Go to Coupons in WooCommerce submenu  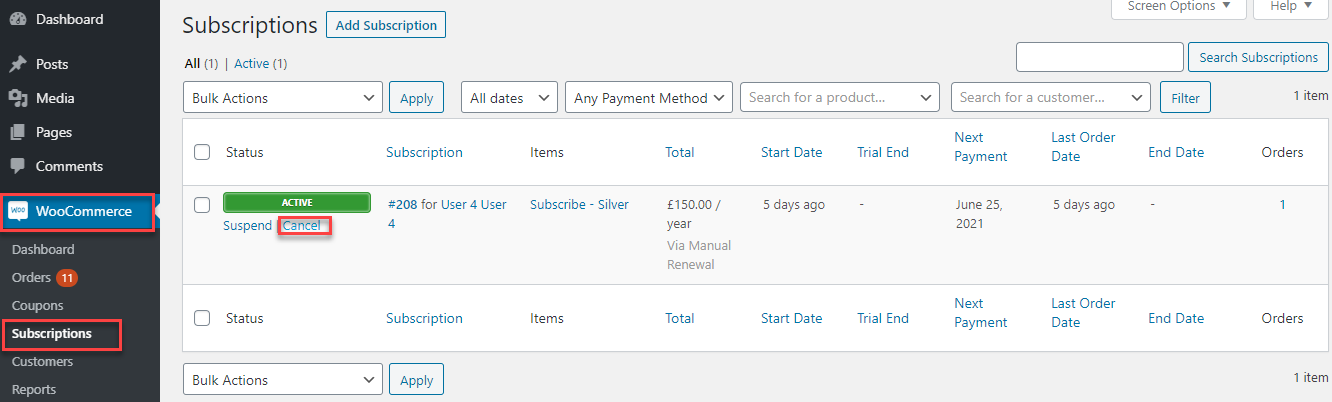[37, 305]
